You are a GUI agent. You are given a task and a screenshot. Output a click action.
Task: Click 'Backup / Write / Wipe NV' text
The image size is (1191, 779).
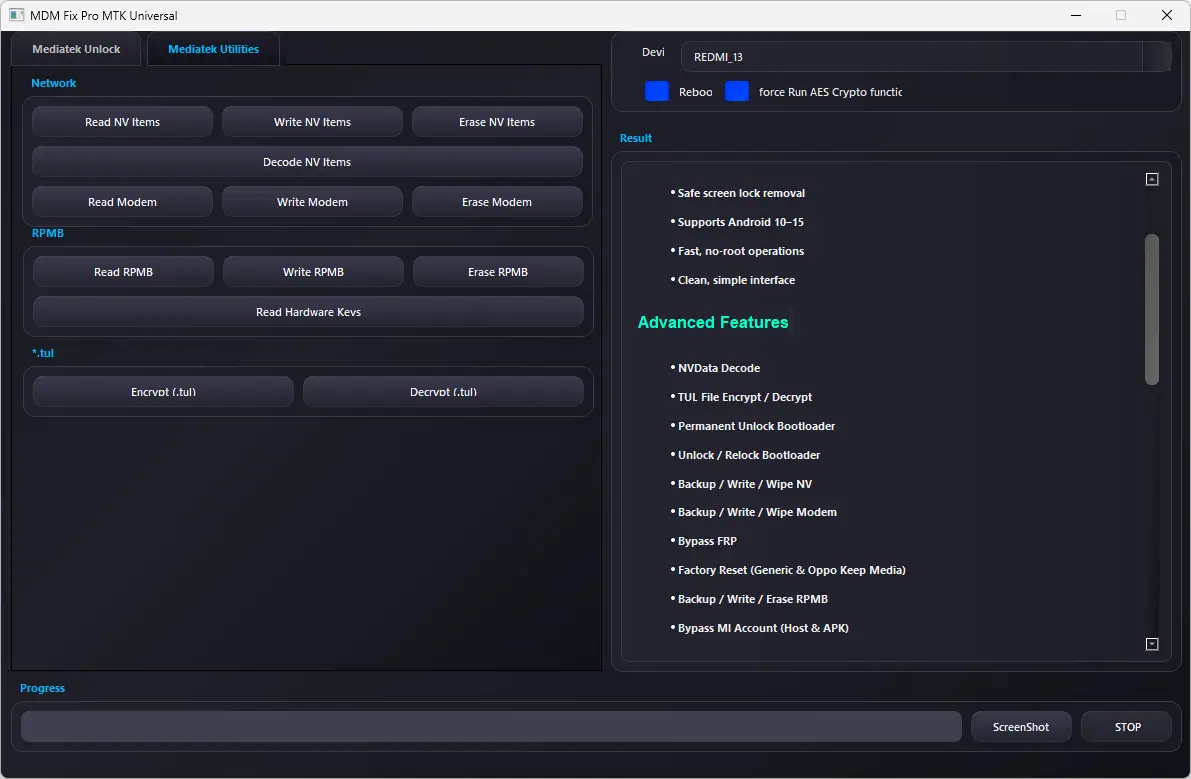coord(744,484)
